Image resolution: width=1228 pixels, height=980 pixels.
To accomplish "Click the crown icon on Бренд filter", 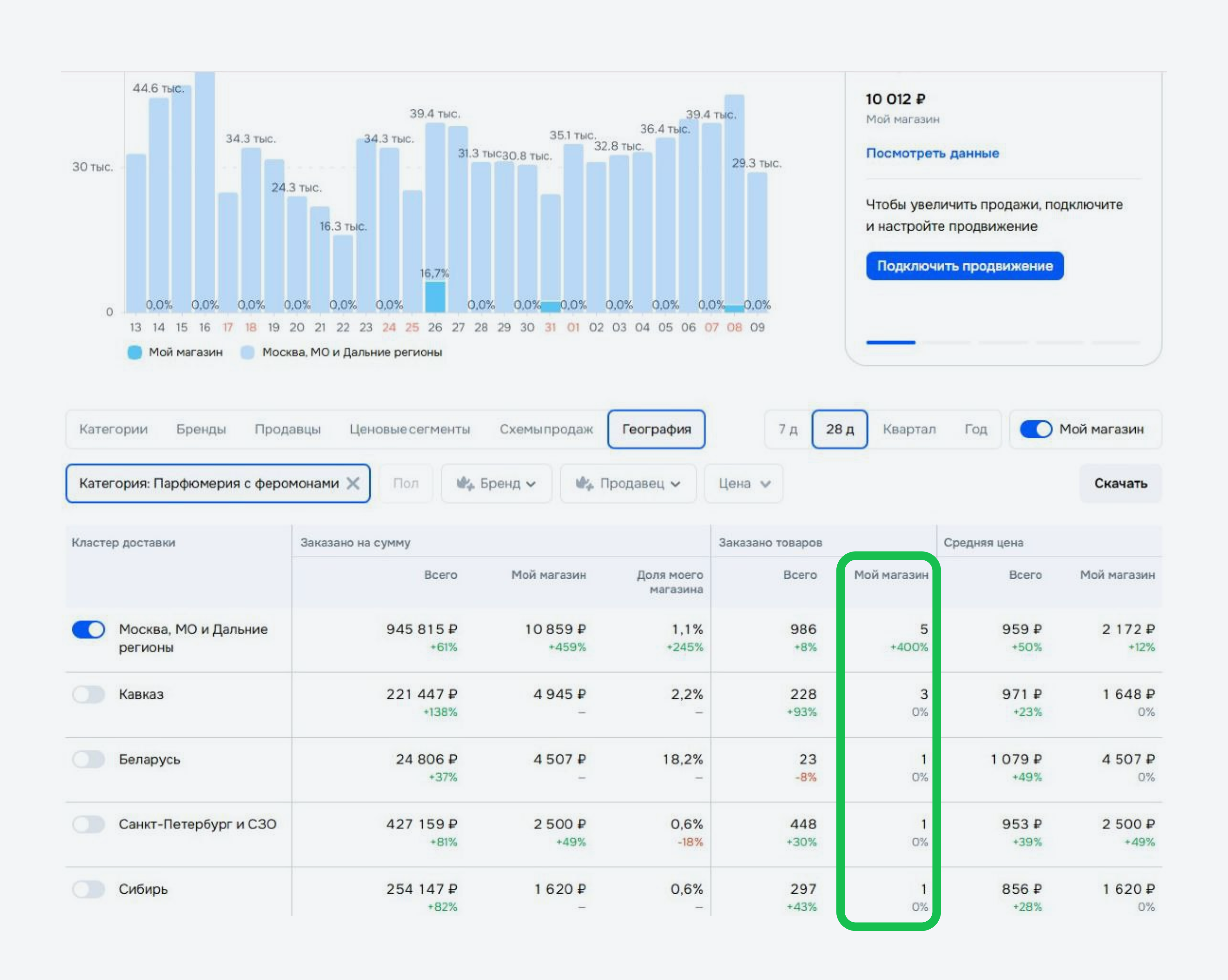I will (465, 483).
